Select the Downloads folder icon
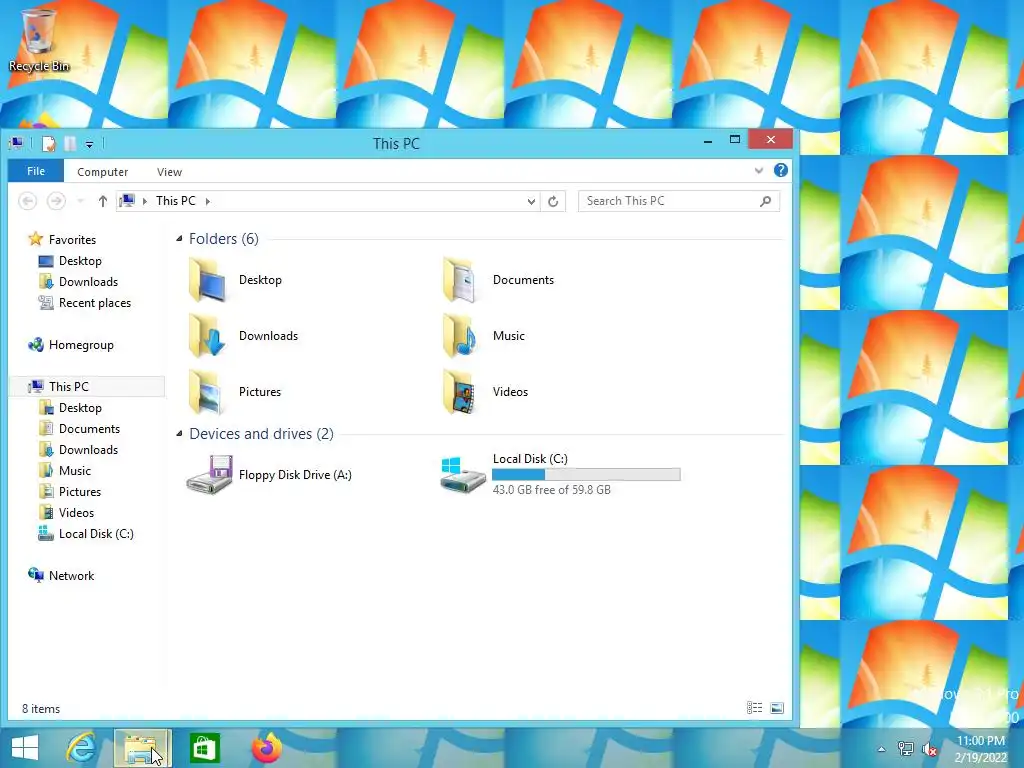Screen dimensions: 1024x768 tap(208, 336)
